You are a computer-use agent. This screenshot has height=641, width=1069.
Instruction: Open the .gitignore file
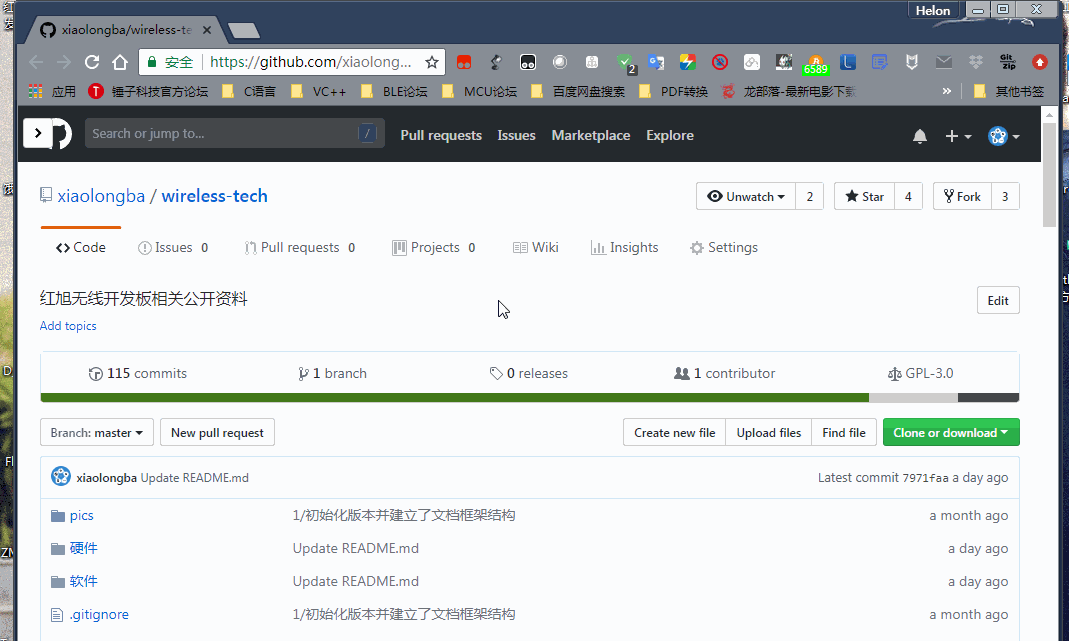tap(99, 614)
